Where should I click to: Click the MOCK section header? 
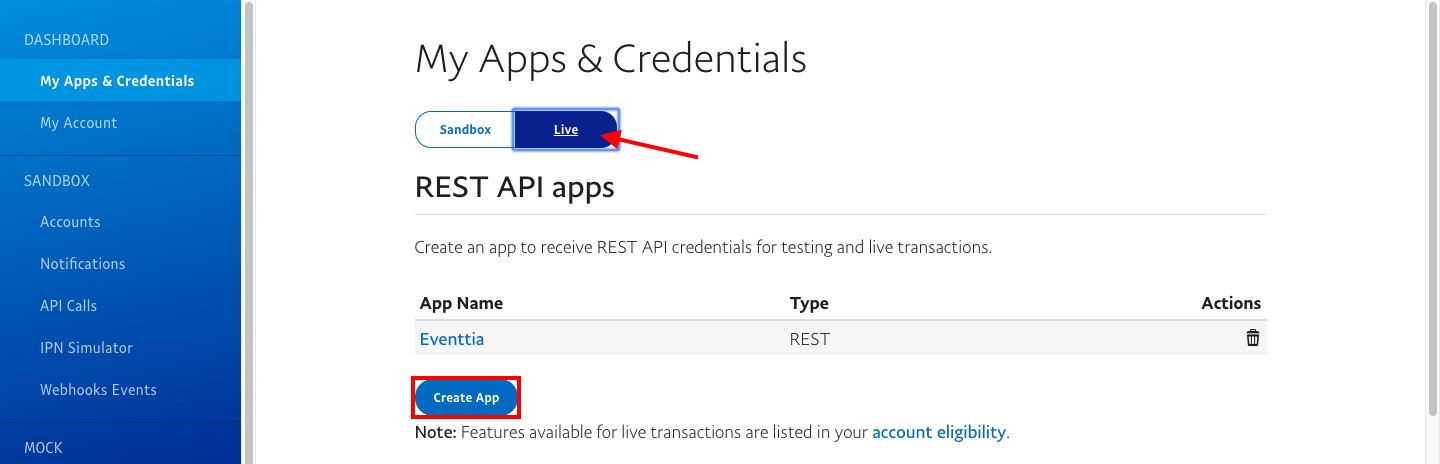44,447
